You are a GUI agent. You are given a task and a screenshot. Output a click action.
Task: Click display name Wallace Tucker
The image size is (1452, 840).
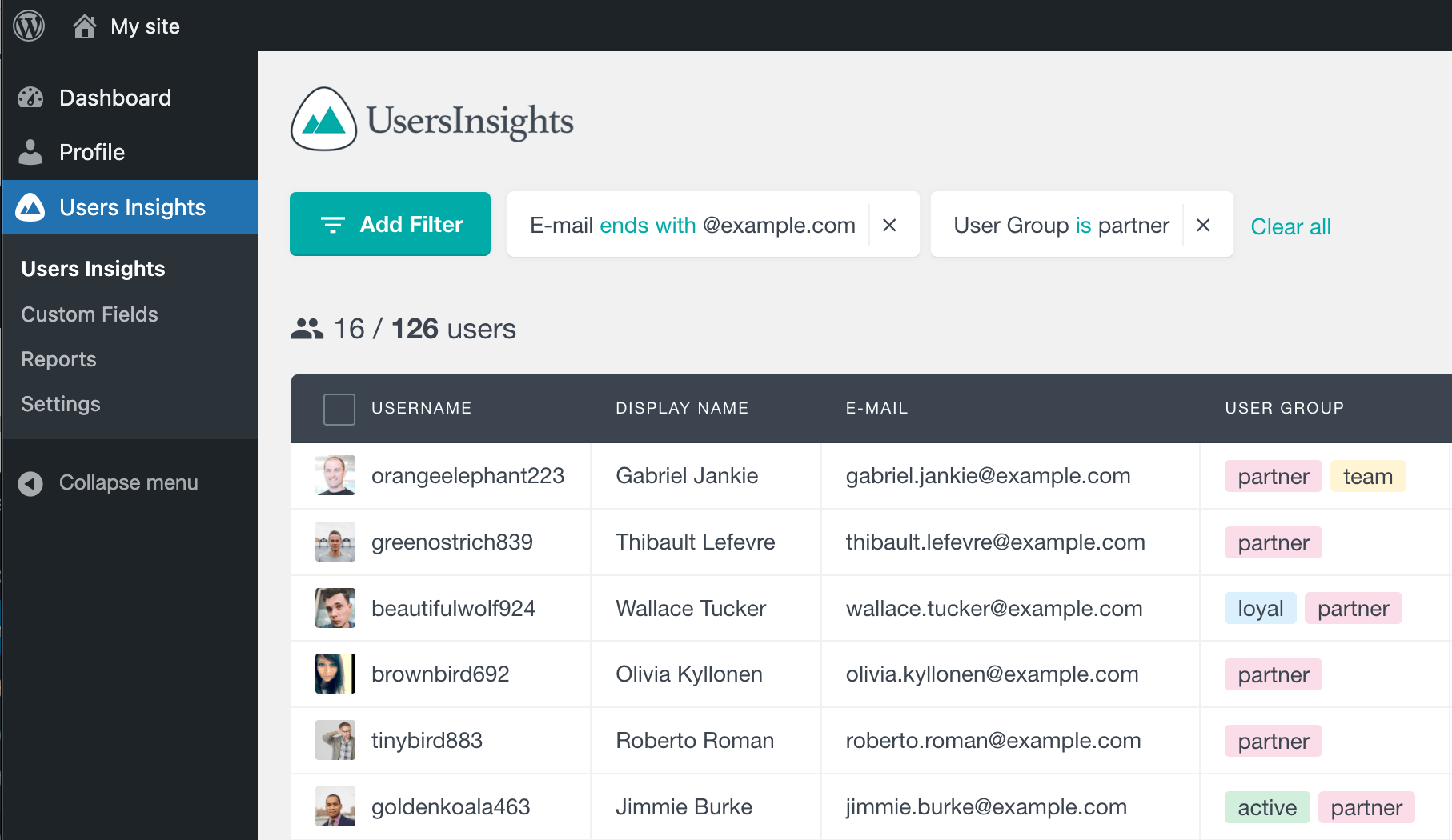pos(691,609)
